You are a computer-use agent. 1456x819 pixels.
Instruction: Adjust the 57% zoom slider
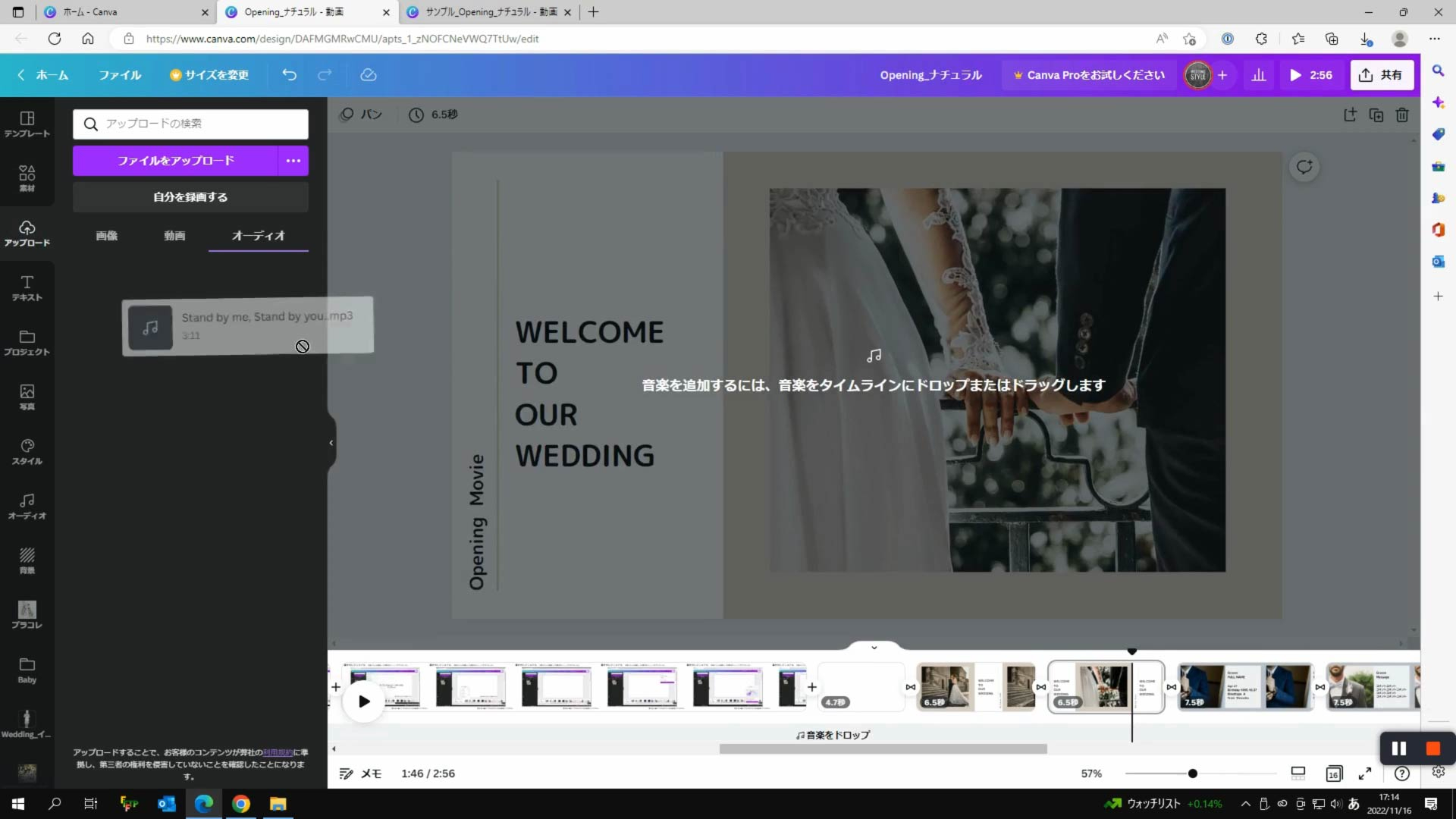pyautogui.click(x=1193, y=773)
